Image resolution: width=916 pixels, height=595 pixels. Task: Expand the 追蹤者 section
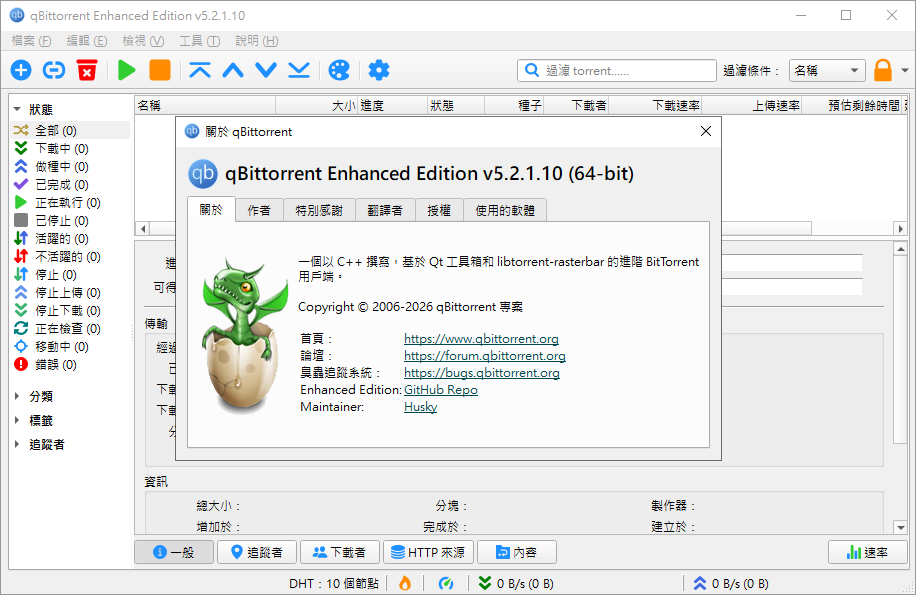click(x=17, y=444)
